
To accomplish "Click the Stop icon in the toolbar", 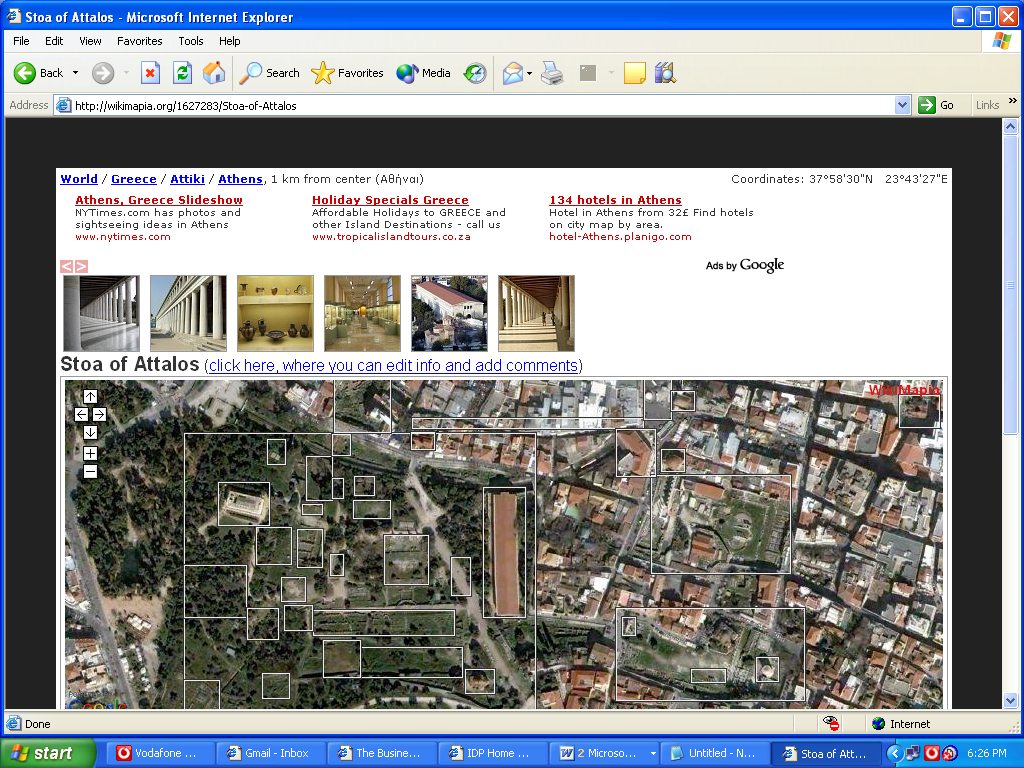I will click(150, 73).
